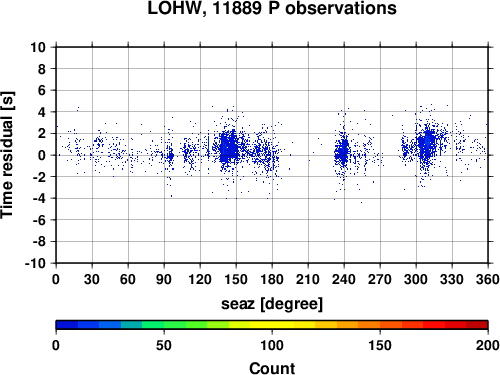Click the 'Time residual [s]' y-axis label
Screen dimensions: 500x375
point(7,155)
